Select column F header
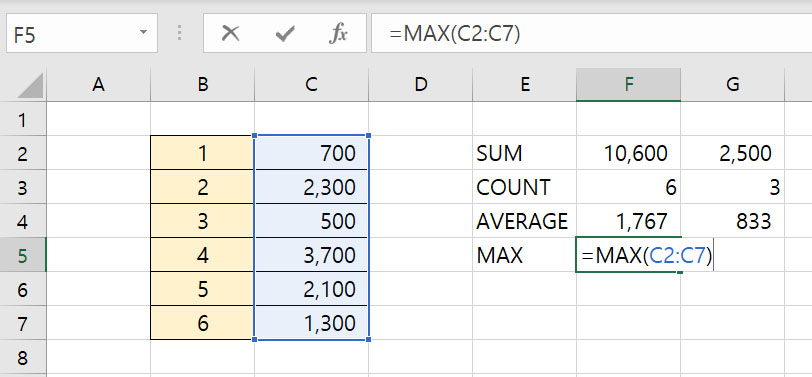The image size is (812, 377). coord(629,85)
